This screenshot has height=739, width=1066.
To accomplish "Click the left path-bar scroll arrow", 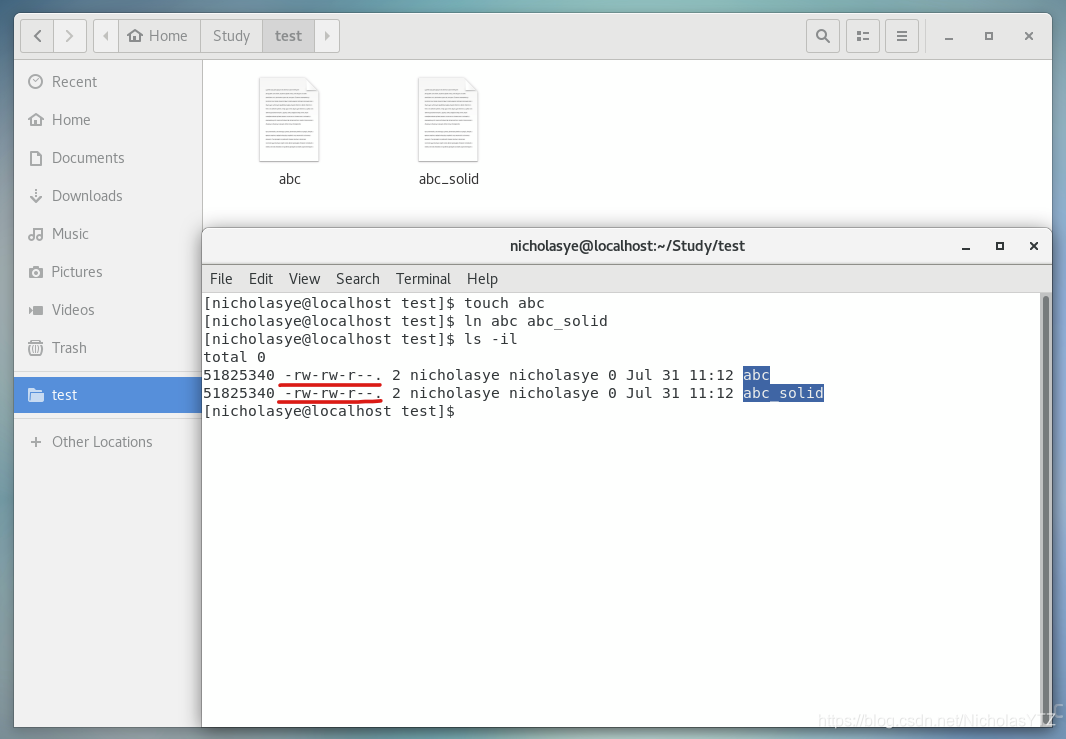I will point(106,36).
